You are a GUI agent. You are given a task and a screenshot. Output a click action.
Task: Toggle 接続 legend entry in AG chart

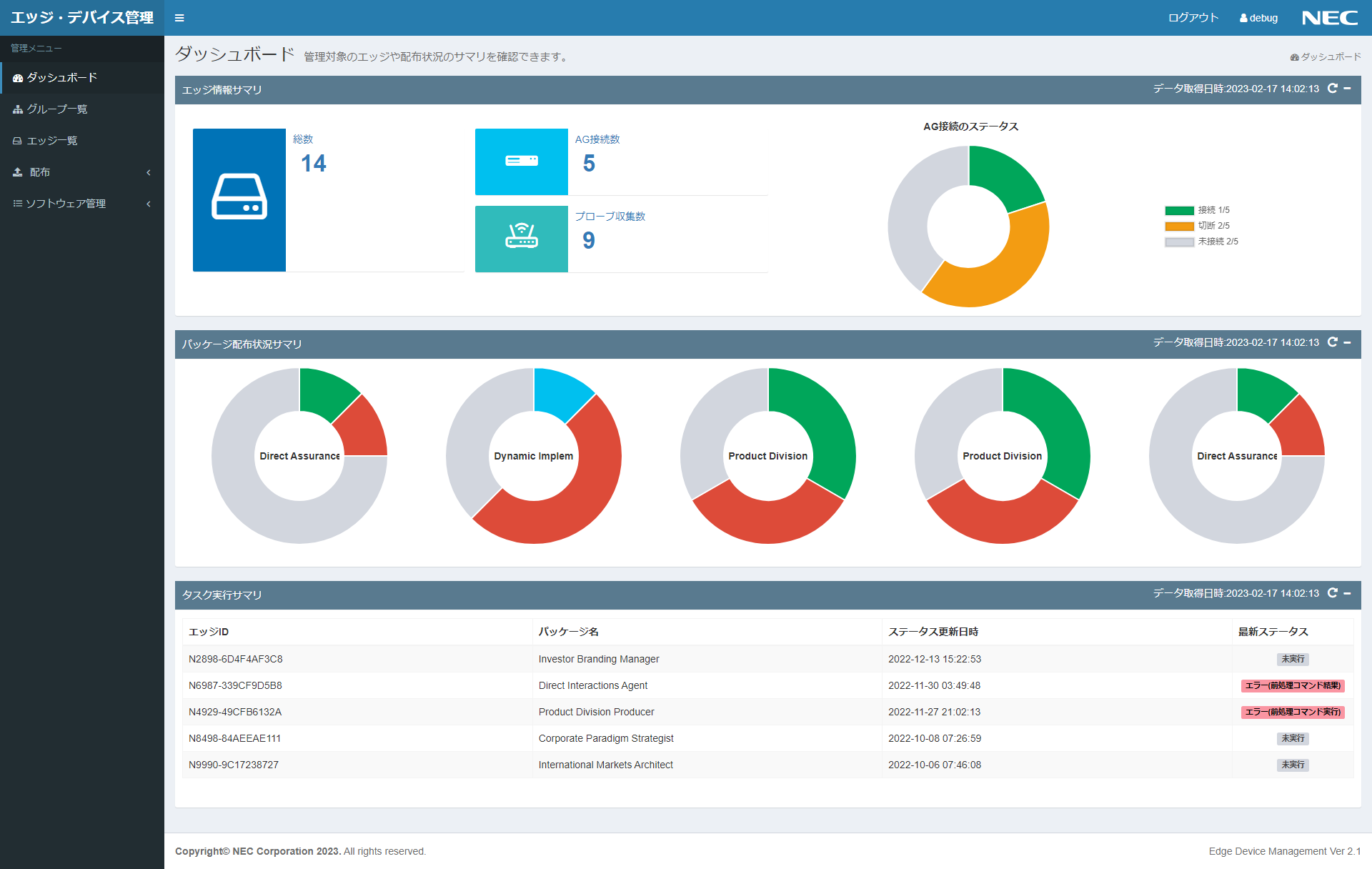pos(1198,210)
